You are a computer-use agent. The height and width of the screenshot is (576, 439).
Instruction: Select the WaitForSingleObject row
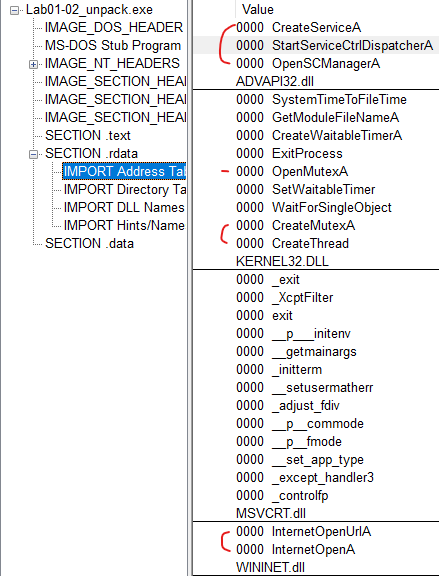[x=316, y=208]
